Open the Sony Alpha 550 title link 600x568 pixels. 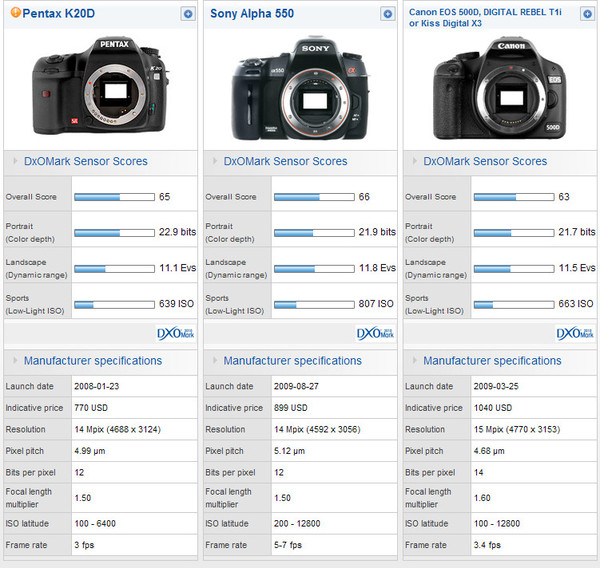252,13
